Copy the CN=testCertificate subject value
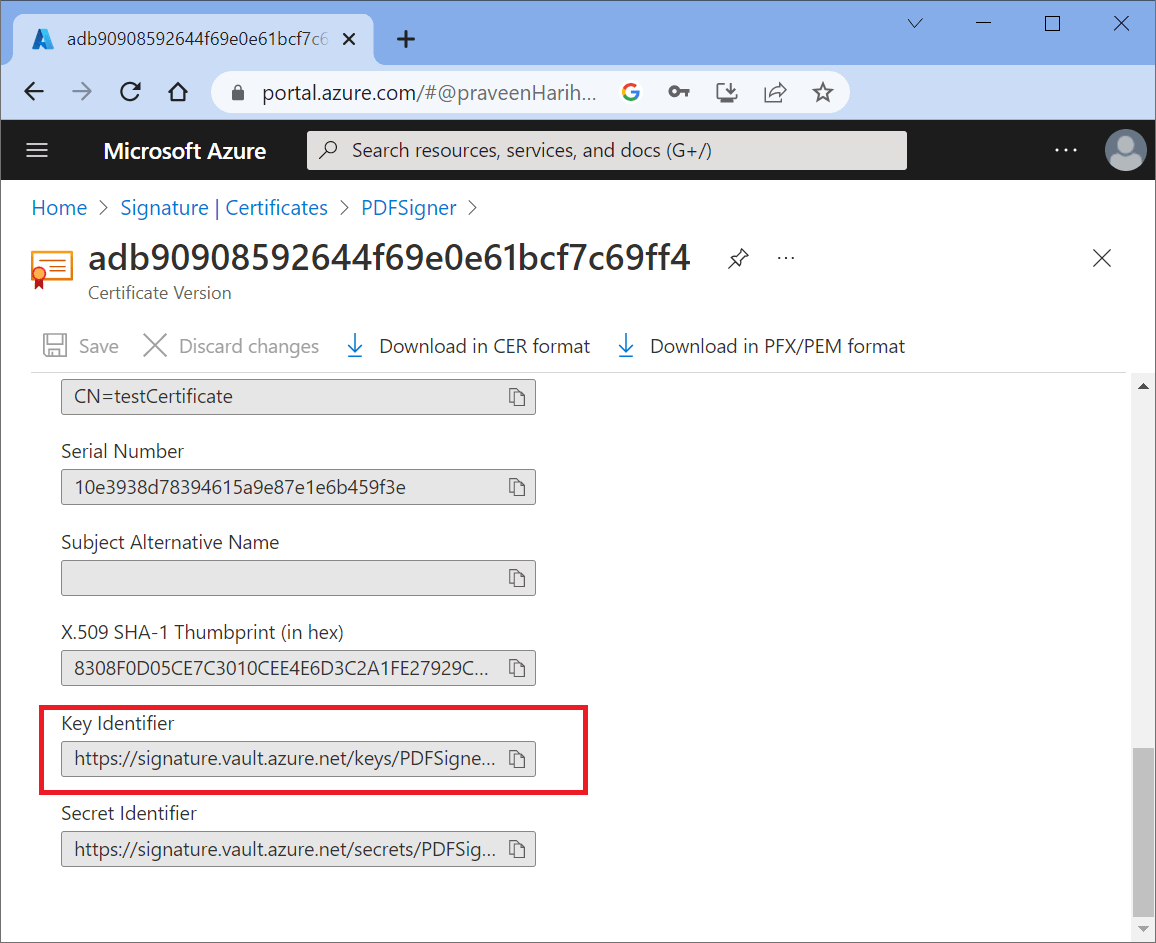 point(517,397)
